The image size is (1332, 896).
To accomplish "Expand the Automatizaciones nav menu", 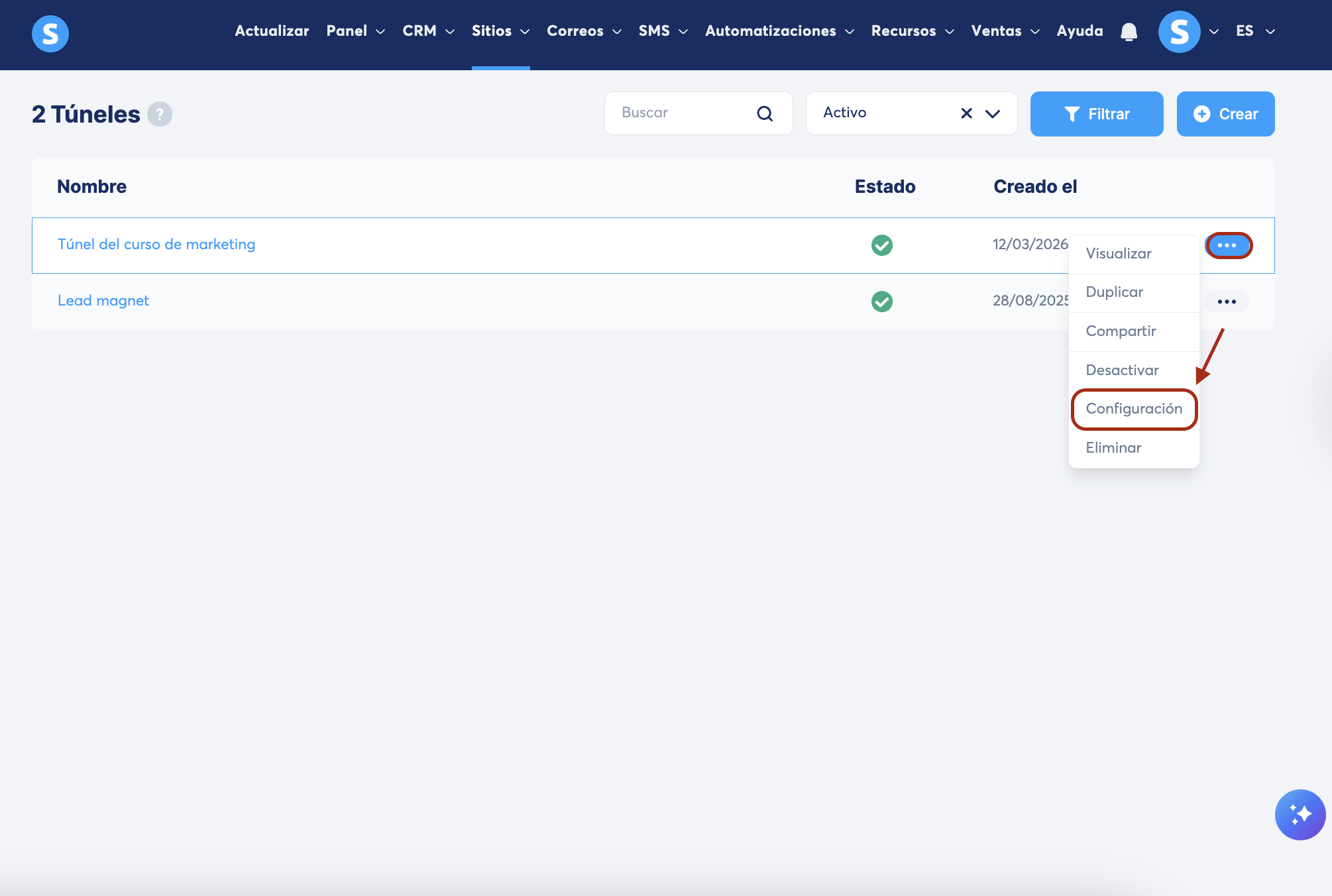I will pyautogui.click(x=779, y=31).
